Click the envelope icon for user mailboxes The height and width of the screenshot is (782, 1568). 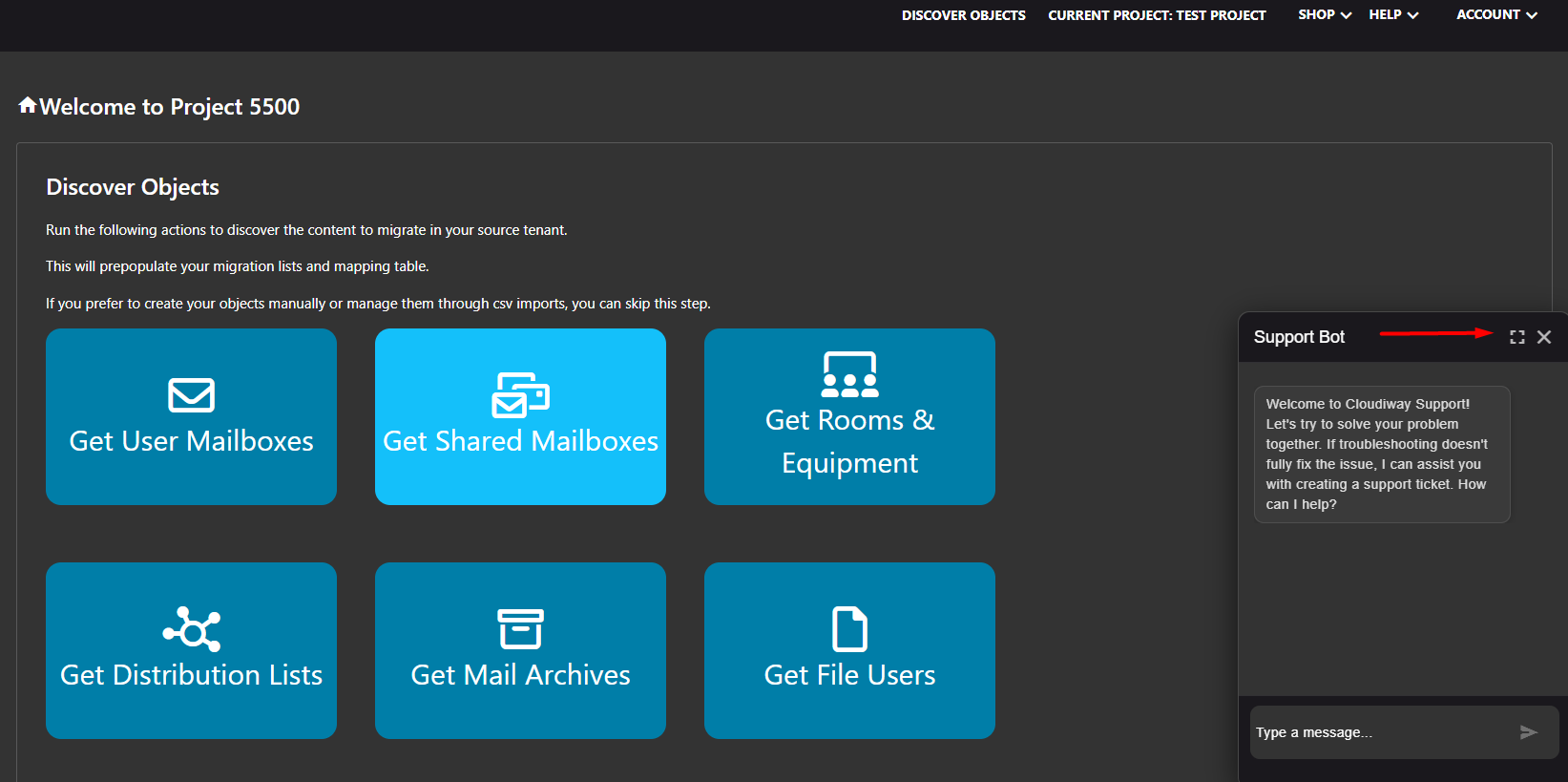point(191,395)
